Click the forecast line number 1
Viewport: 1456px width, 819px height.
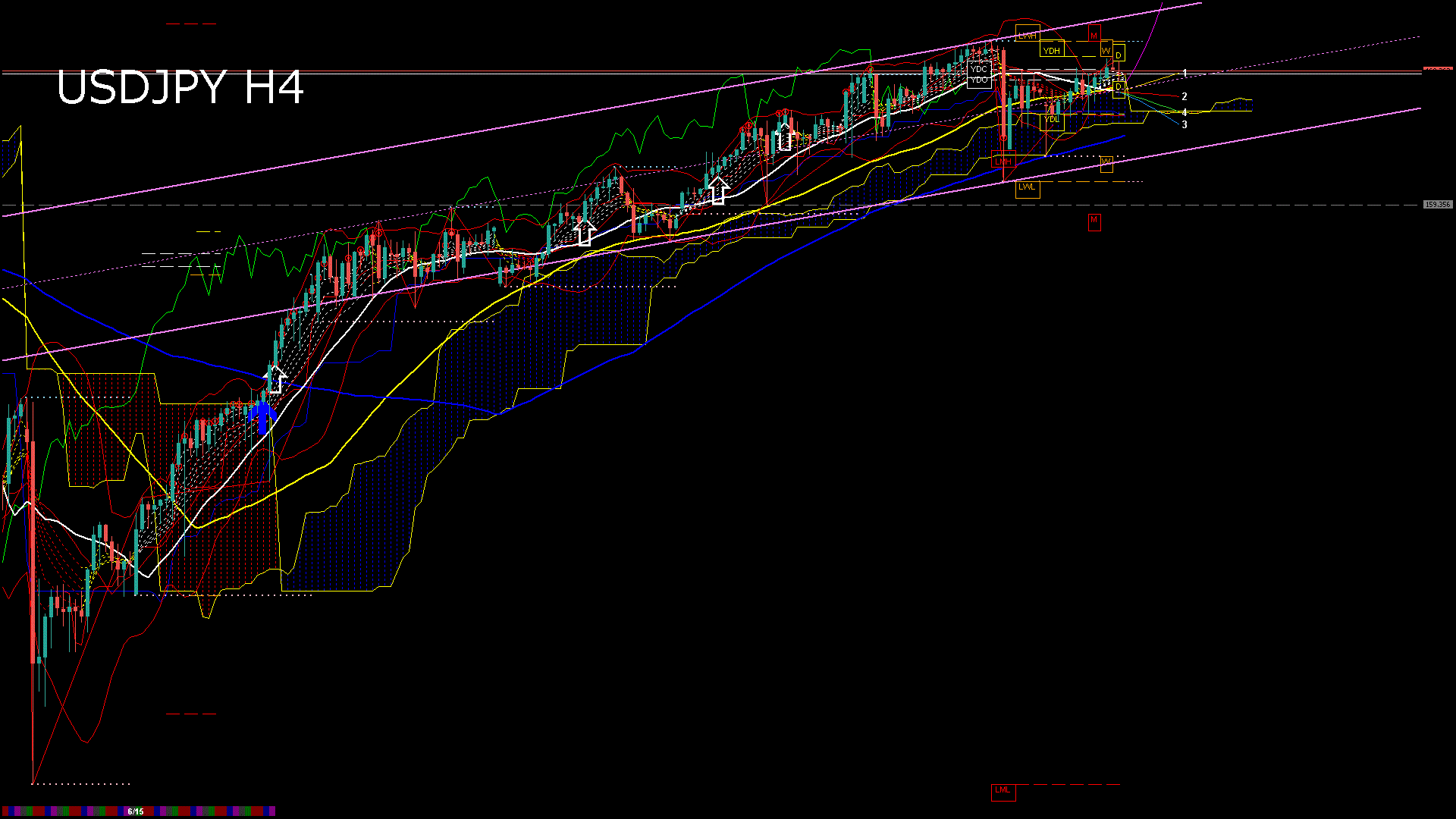coord(1185,73)
